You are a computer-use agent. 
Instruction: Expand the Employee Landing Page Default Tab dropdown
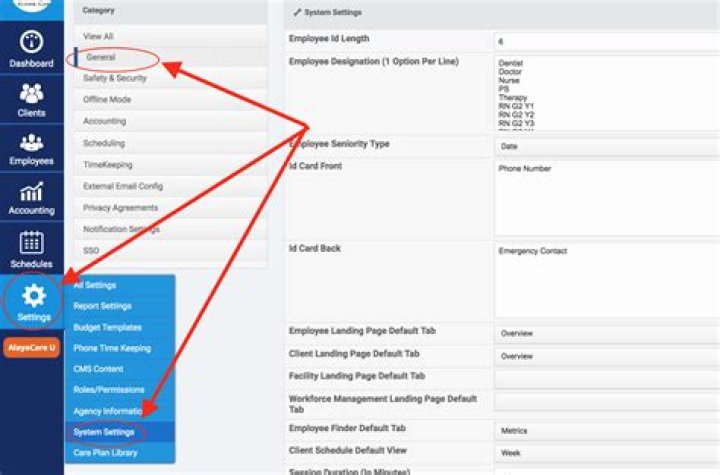pyautogui.click(x=606, y=333)
